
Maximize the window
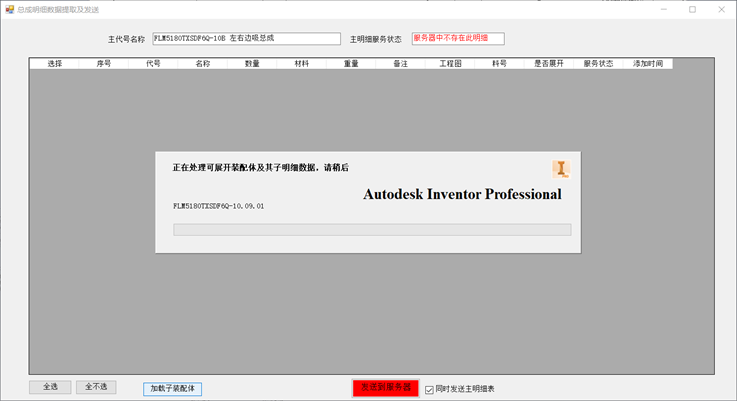click(x=692, y=10)
